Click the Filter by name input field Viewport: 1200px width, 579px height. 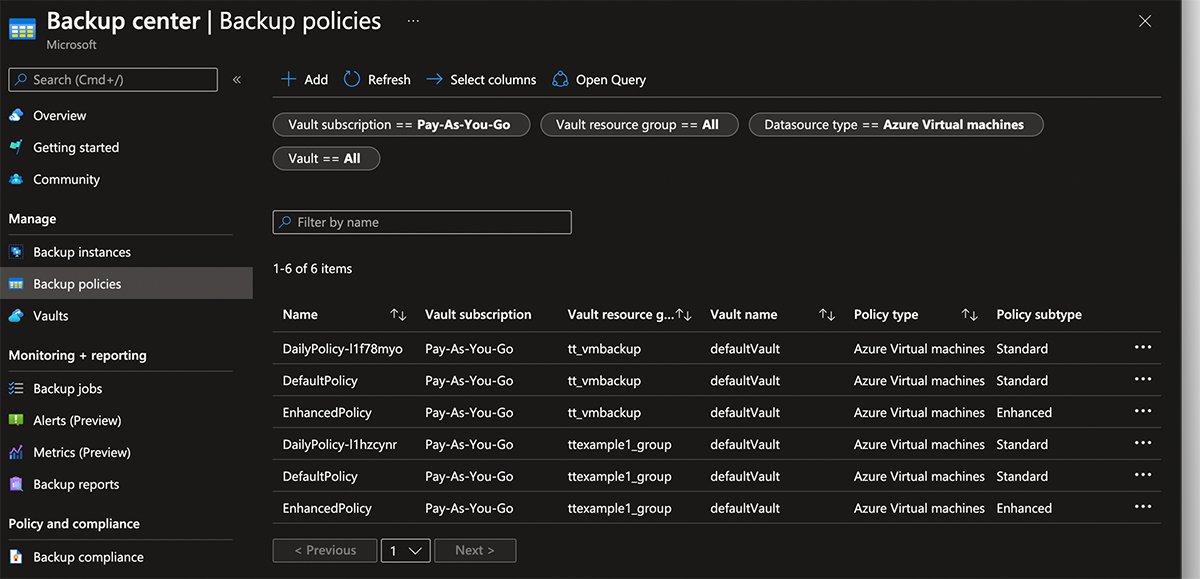(421, 221)
